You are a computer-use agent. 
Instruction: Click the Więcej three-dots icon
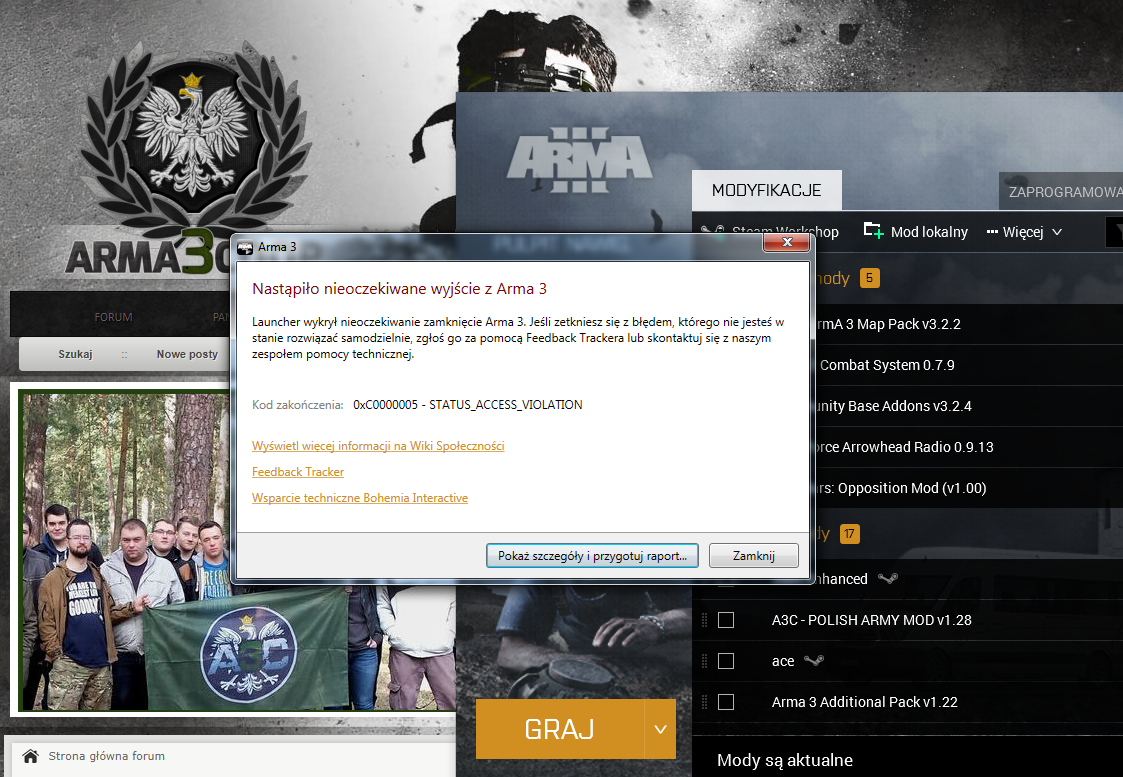992,232
